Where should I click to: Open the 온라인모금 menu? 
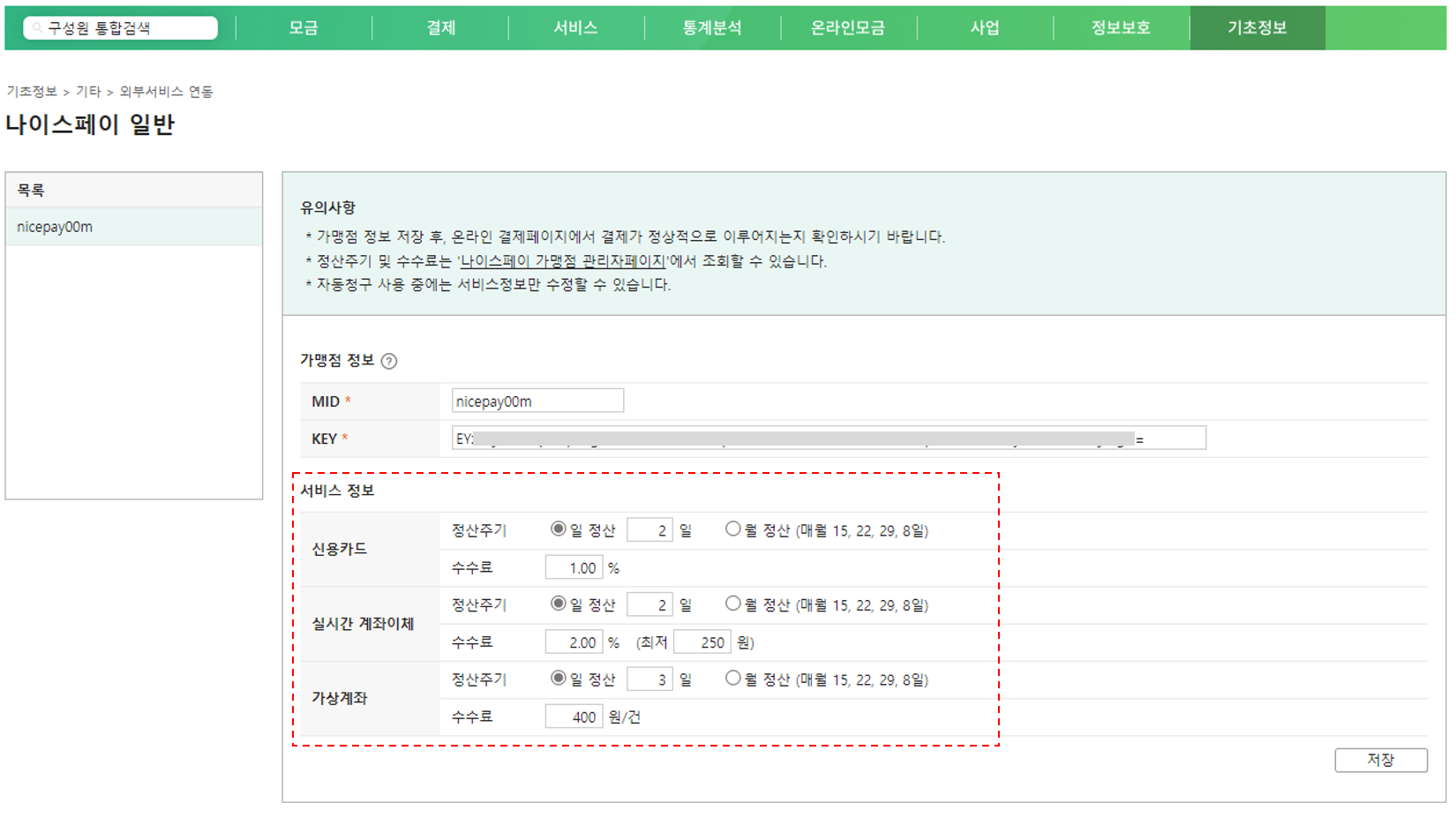(848, 28)
